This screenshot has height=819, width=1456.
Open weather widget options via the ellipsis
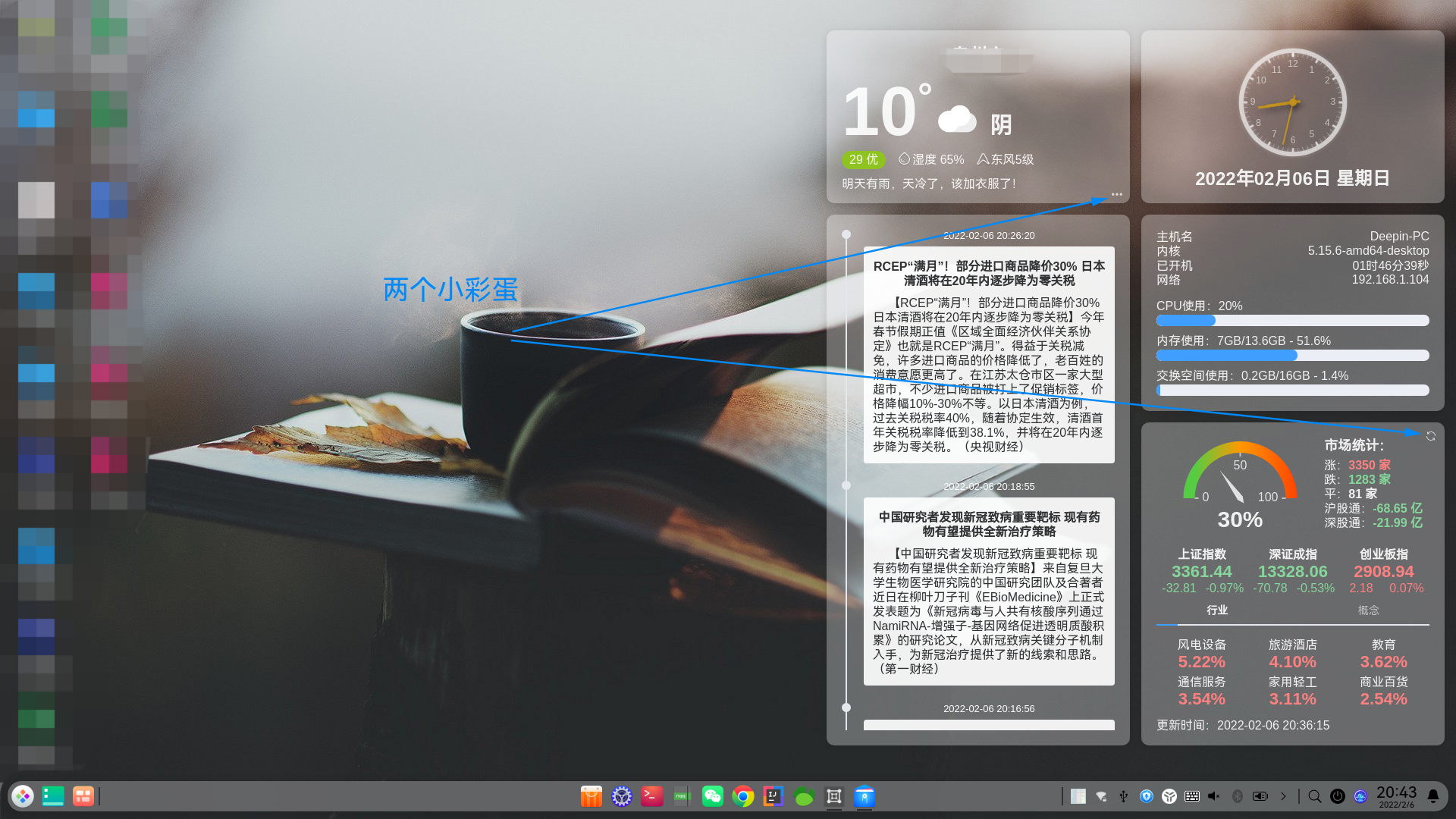[x=1116, y=194]
